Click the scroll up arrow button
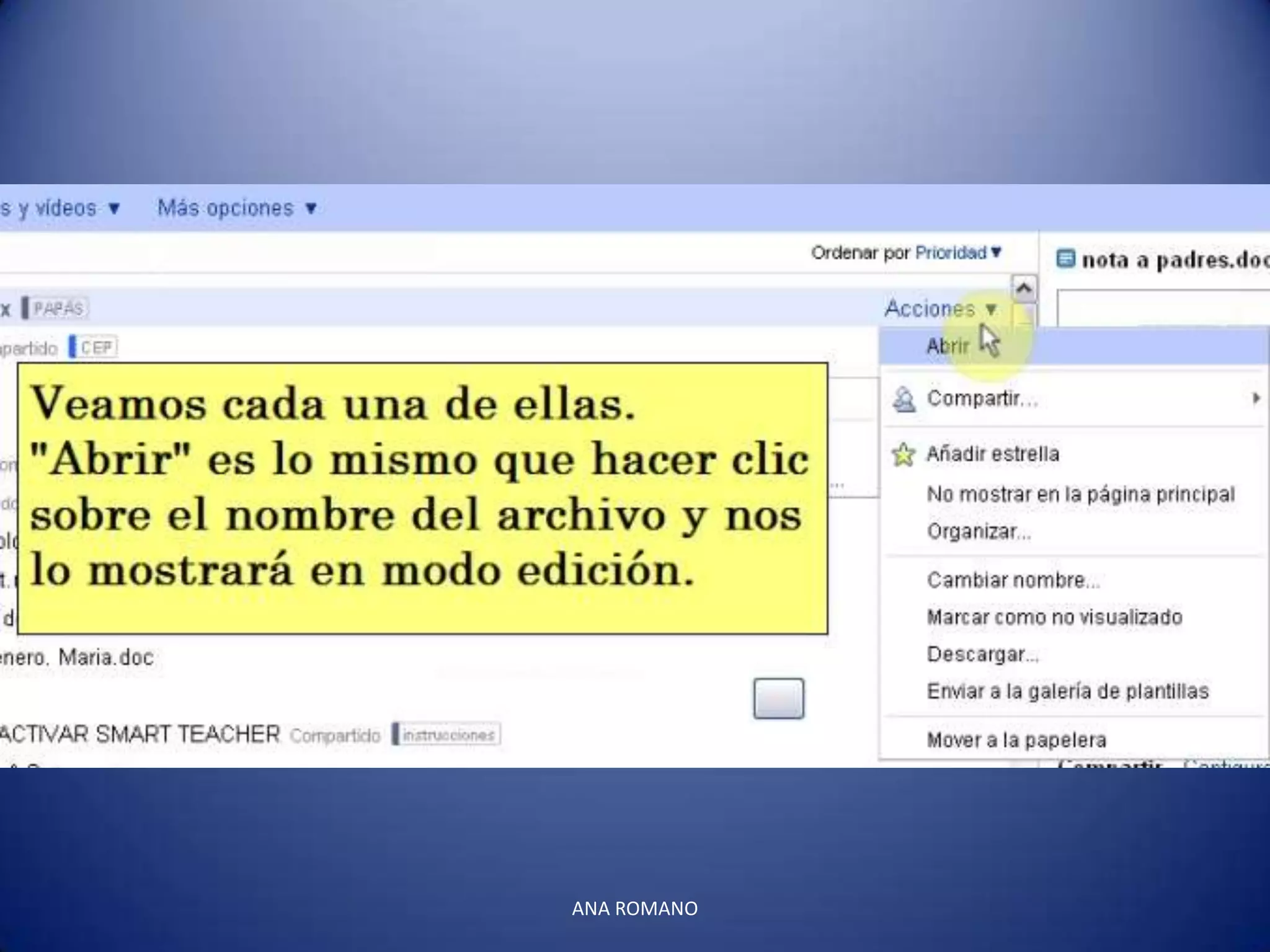Screen dimensions: 1270x952 pyautogui.click(x=1024, y=288)
